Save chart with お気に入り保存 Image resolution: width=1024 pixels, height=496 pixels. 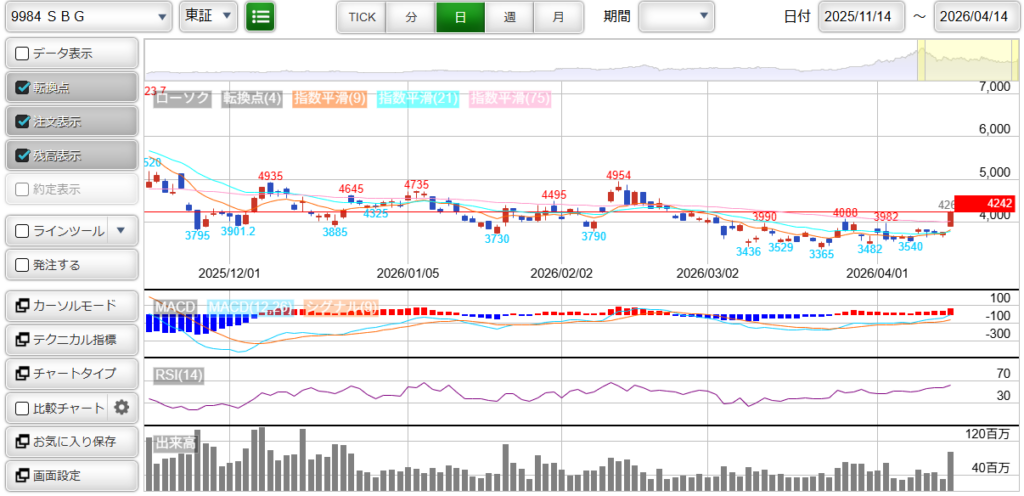point(71,441)
